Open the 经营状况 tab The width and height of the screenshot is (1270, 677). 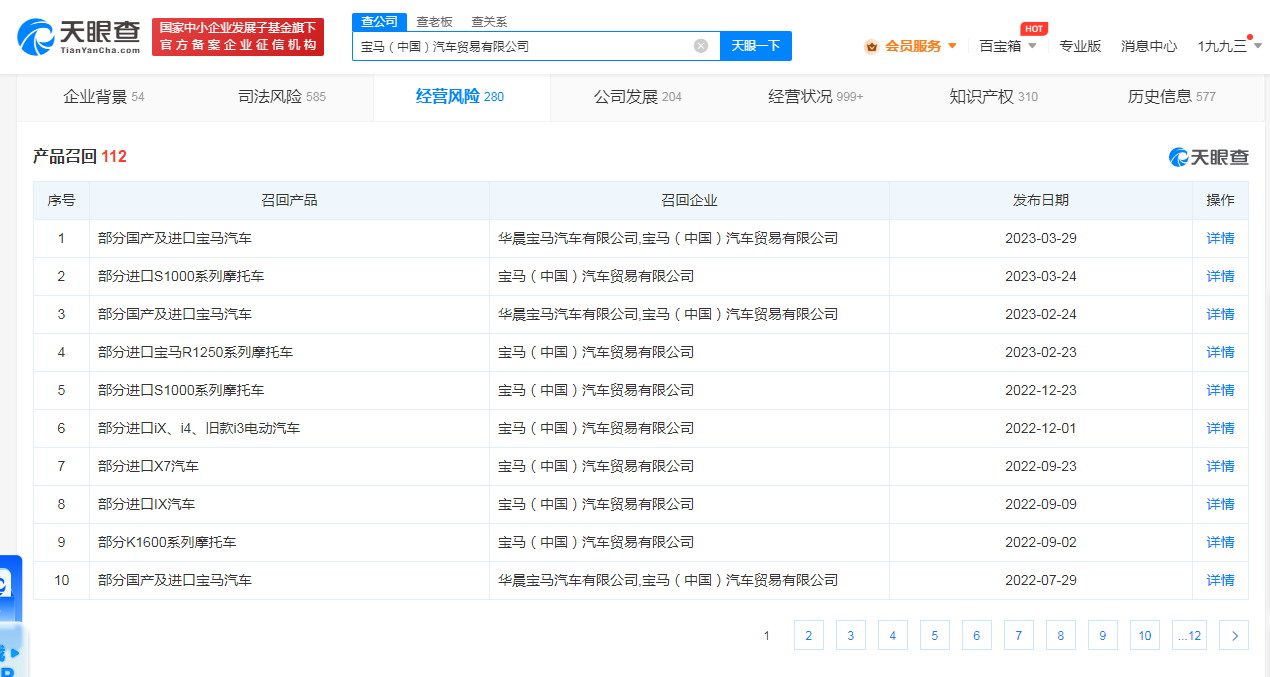[x=815, y=97]
